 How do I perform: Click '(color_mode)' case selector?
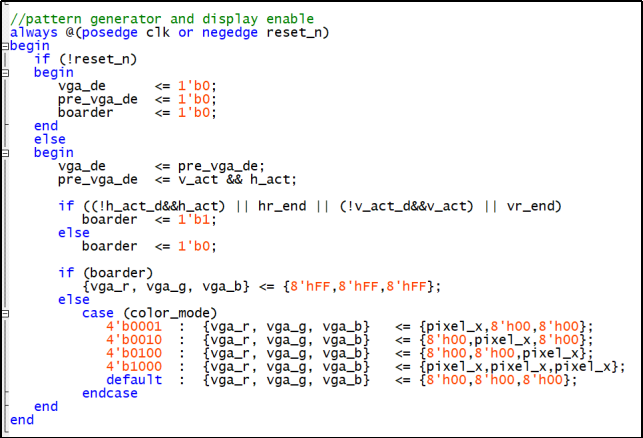click(170, 313)
